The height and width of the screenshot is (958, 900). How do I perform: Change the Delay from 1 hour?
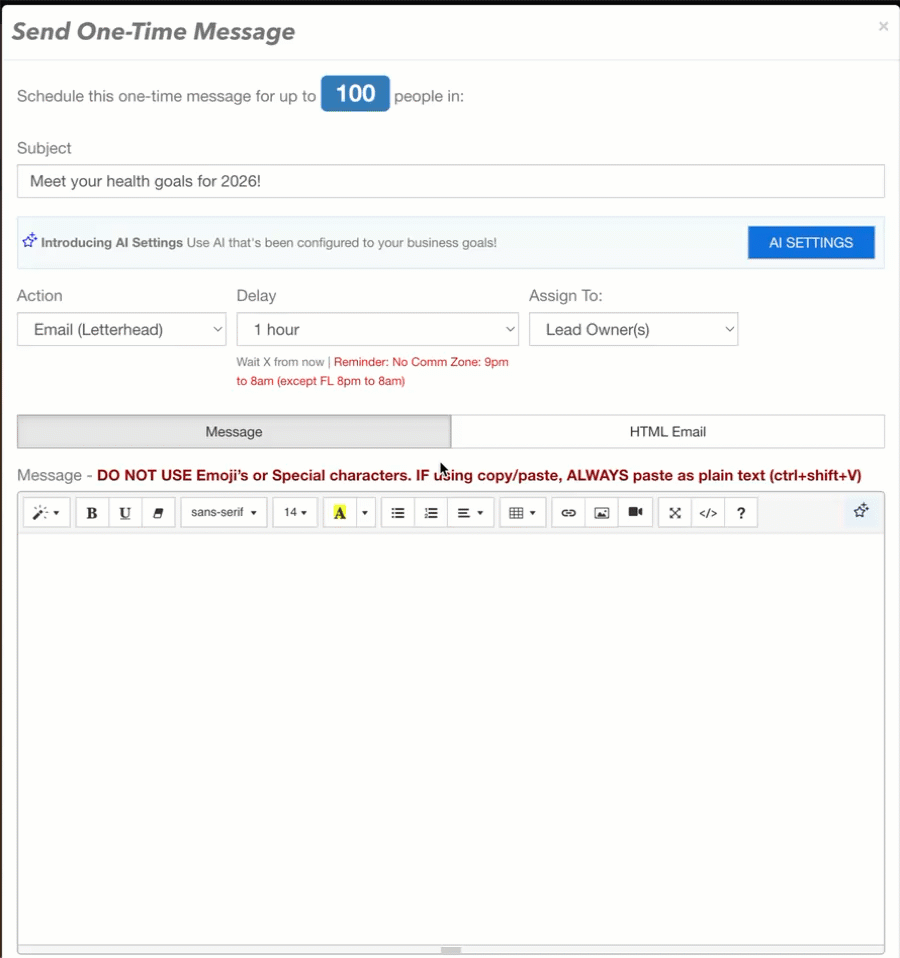tap(377, 329)
